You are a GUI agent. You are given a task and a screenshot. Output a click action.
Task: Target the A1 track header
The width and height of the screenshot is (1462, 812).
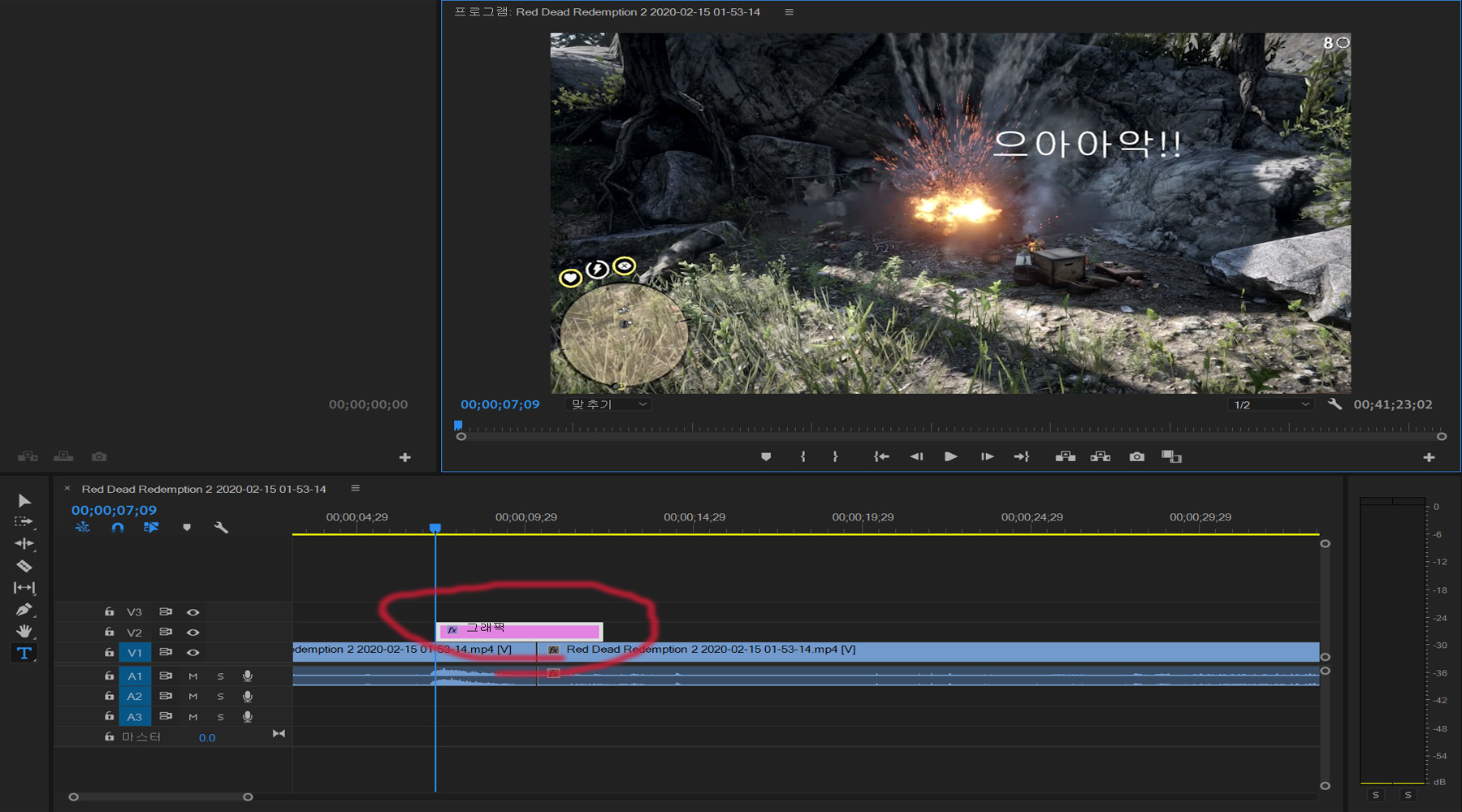click(135, 676)
